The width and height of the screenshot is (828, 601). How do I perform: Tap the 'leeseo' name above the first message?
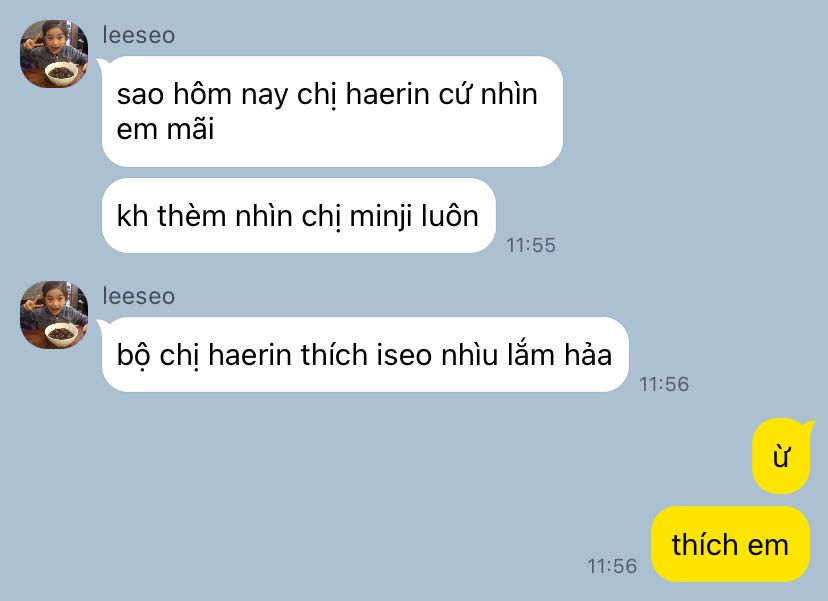(x=138, y=35)
